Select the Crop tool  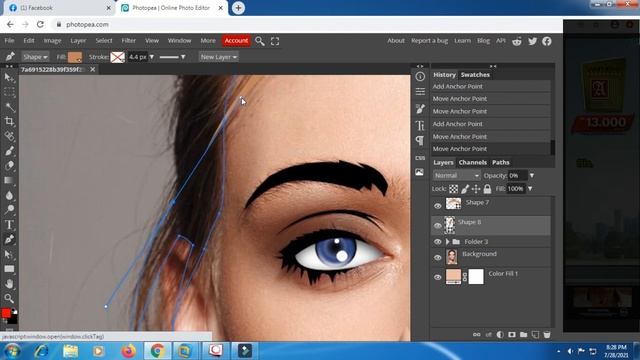[9, 122]
